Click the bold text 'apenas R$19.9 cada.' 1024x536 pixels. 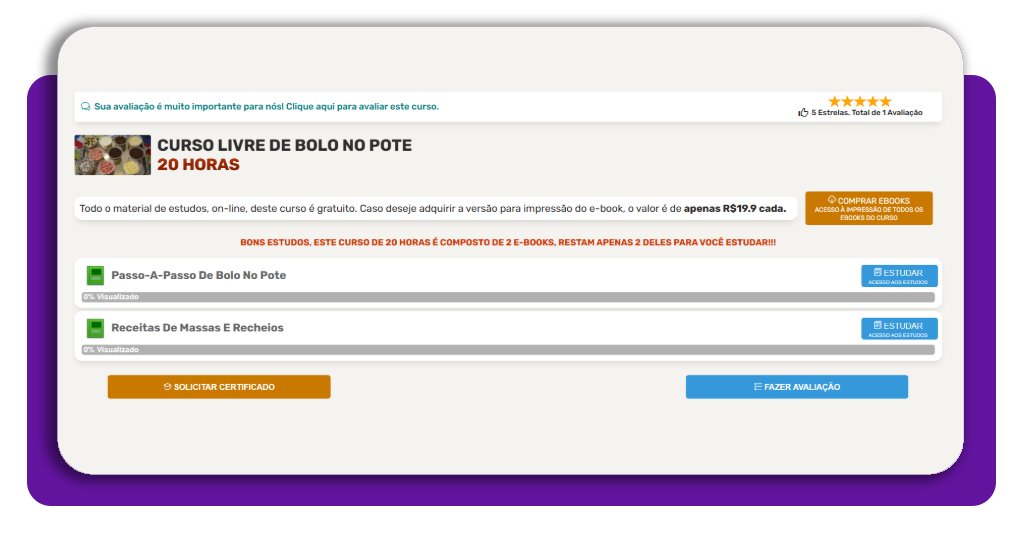click(x=735, y=209)
